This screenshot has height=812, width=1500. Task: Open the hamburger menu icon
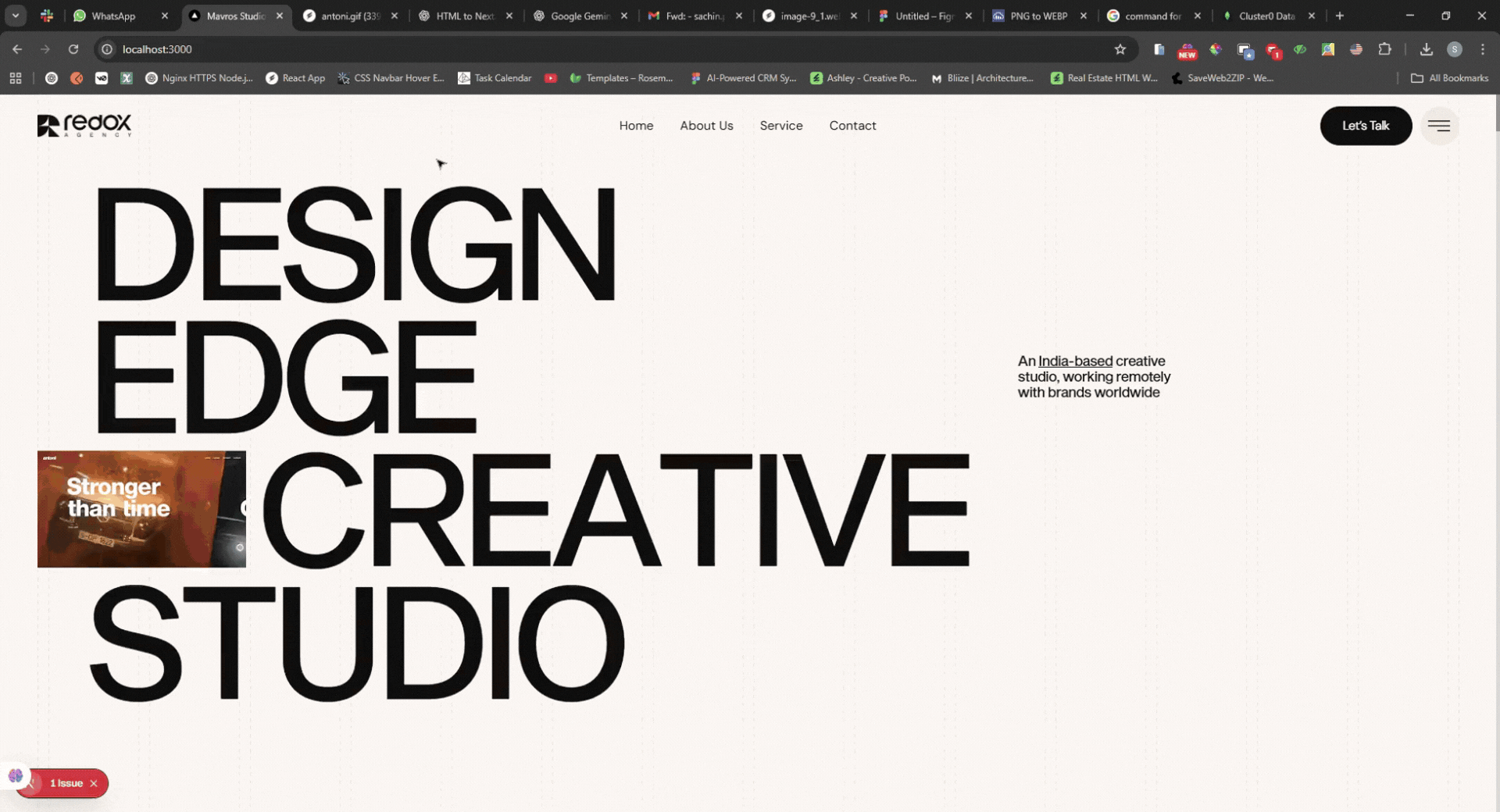(x=1438, y=126)
